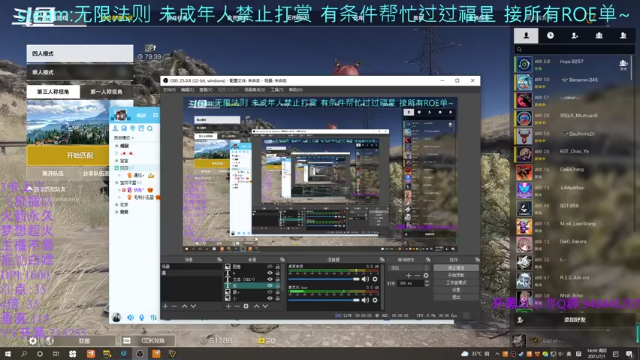Open OBS 编辑(E) menu

point(187,90)
